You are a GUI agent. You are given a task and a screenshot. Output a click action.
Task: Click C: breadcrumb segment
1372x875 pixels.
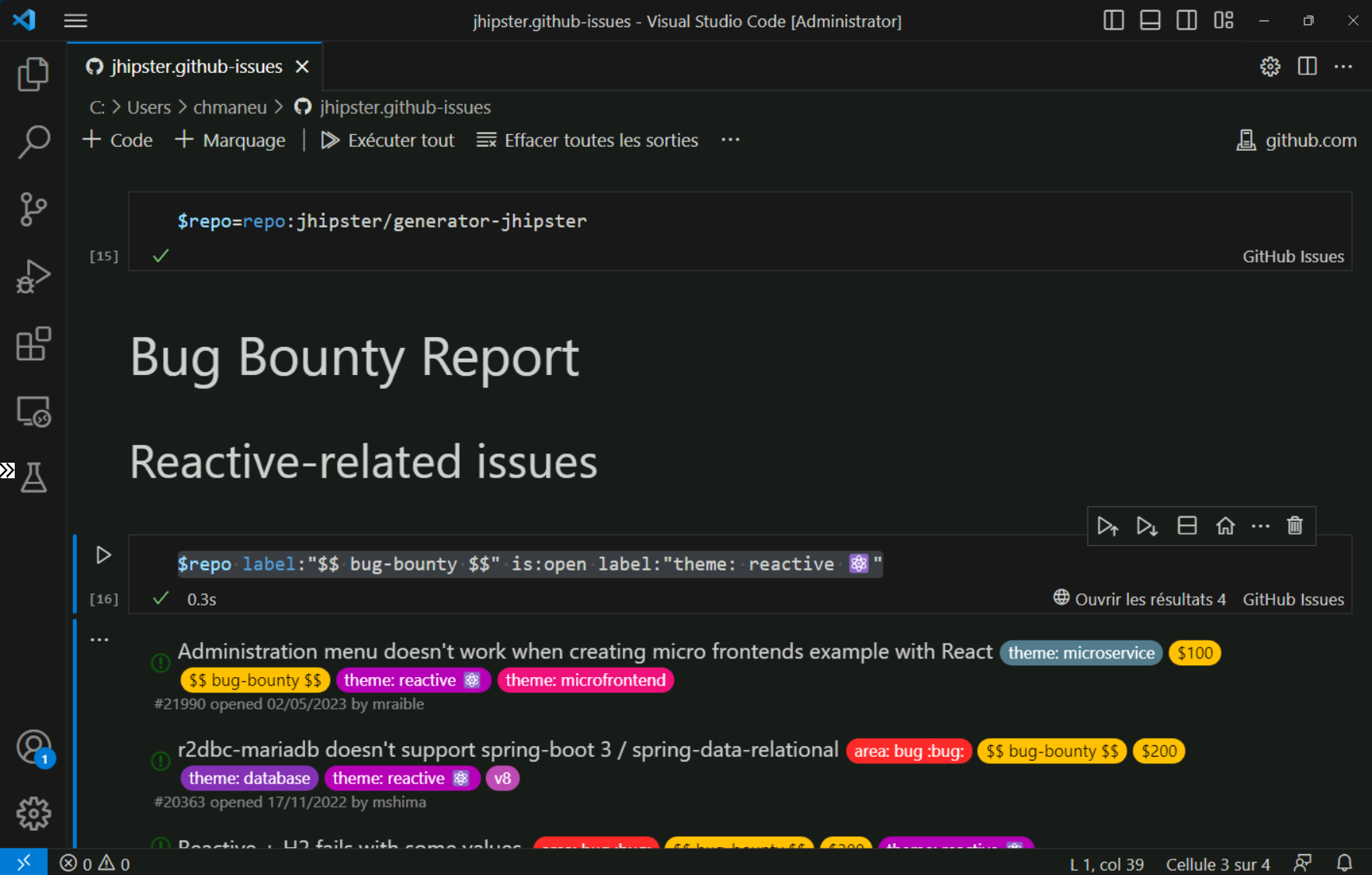coord(97,107)
